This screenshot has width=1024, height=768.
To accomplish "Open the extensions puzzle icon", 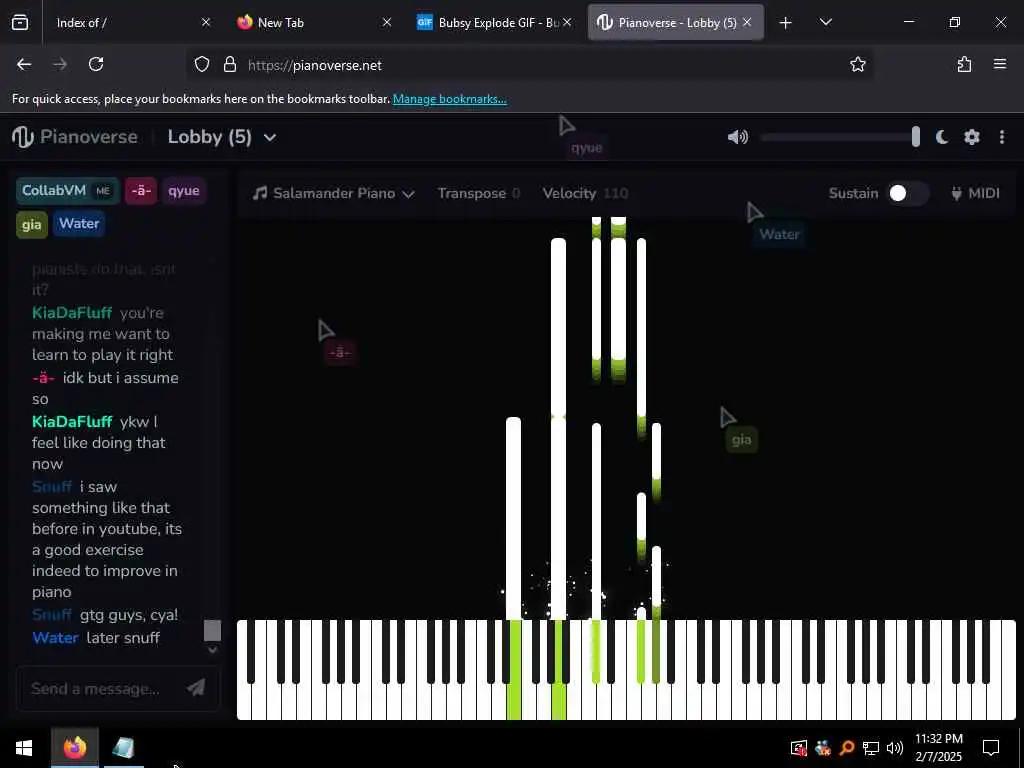I will (964, 64).
